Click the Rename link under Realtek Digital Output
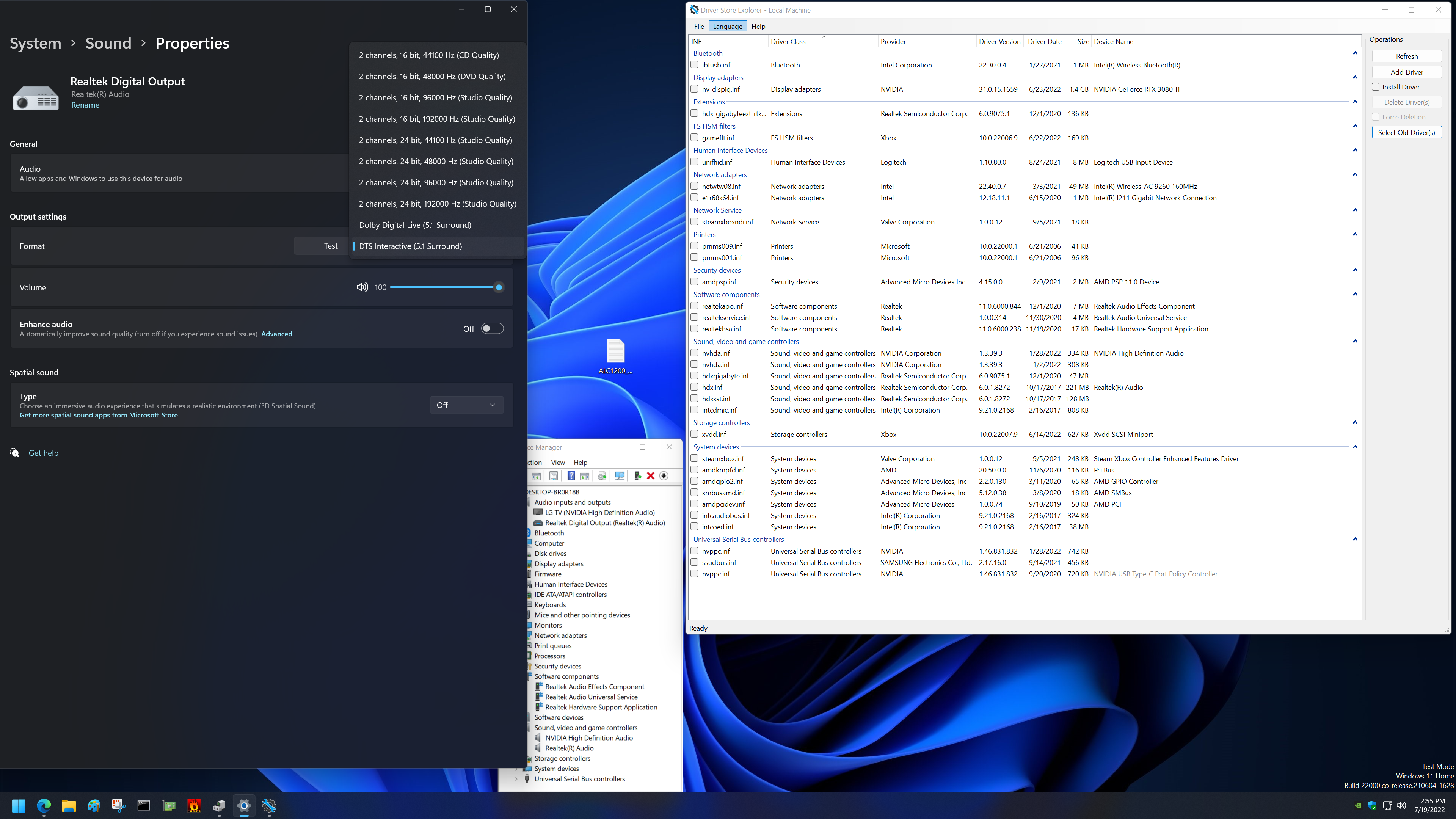 coord(85,105)
